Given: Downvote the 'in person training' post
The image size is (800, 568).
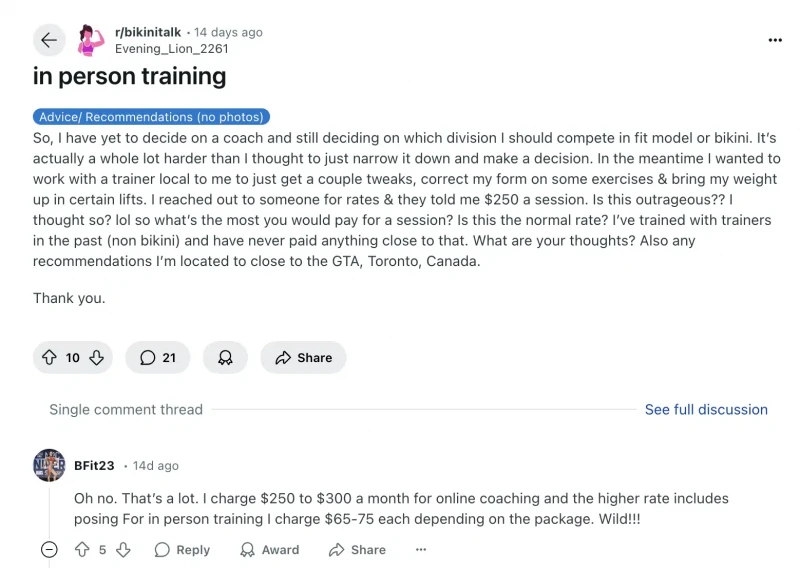Looking at the screenshot, I should click(96, 357).
